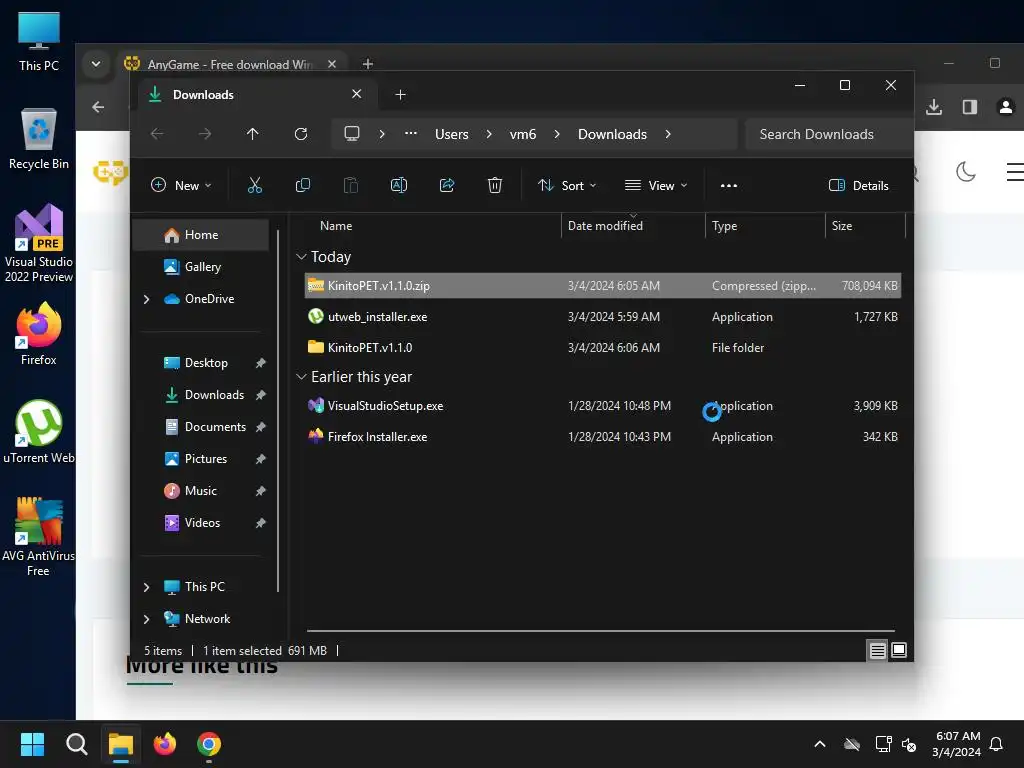
Task: Toggle dark mode moon icon on AnyGame page
Action: coord(966,172)
